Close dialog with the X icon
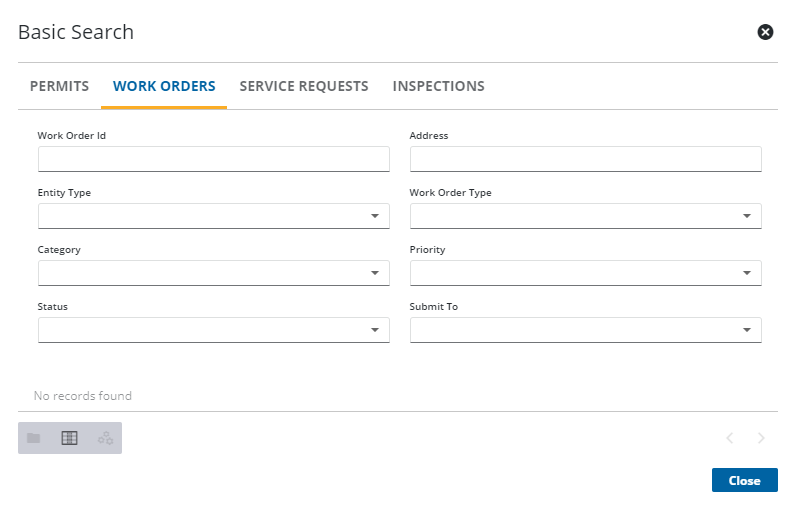 765,32
